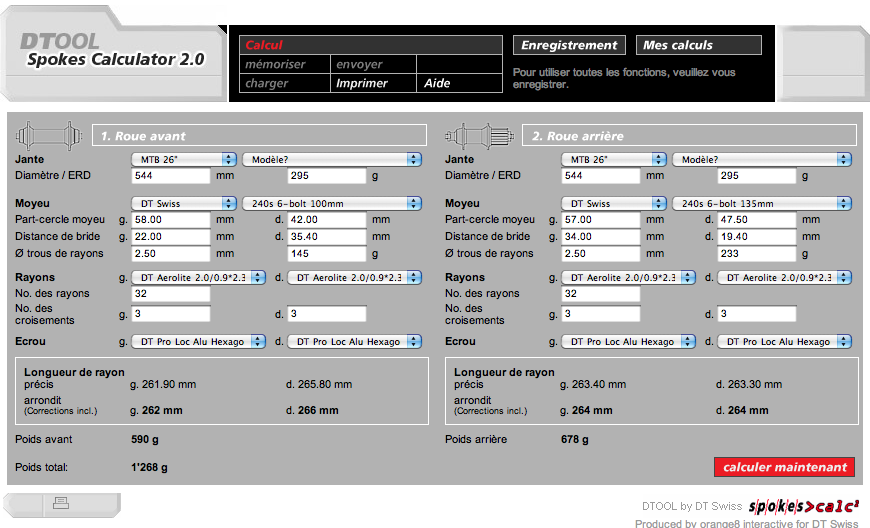Click front rim weight field 295
The height and width of the screenshot is (528, 870).
(x=327, y=176)
